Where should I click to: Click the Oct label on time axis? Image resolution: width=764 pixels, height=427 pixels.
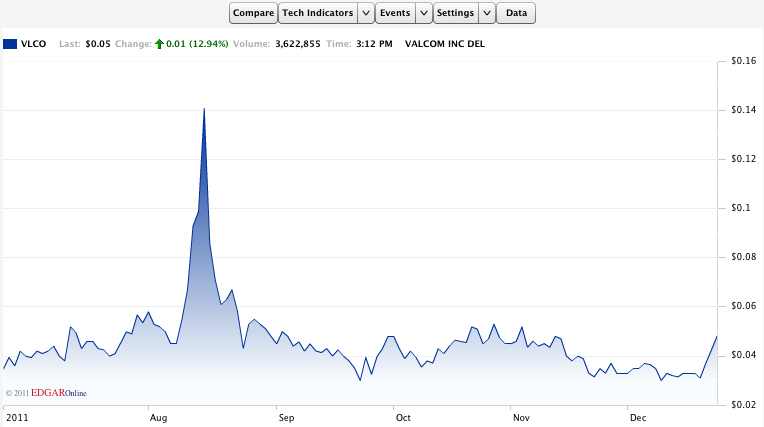pos(403,418)
